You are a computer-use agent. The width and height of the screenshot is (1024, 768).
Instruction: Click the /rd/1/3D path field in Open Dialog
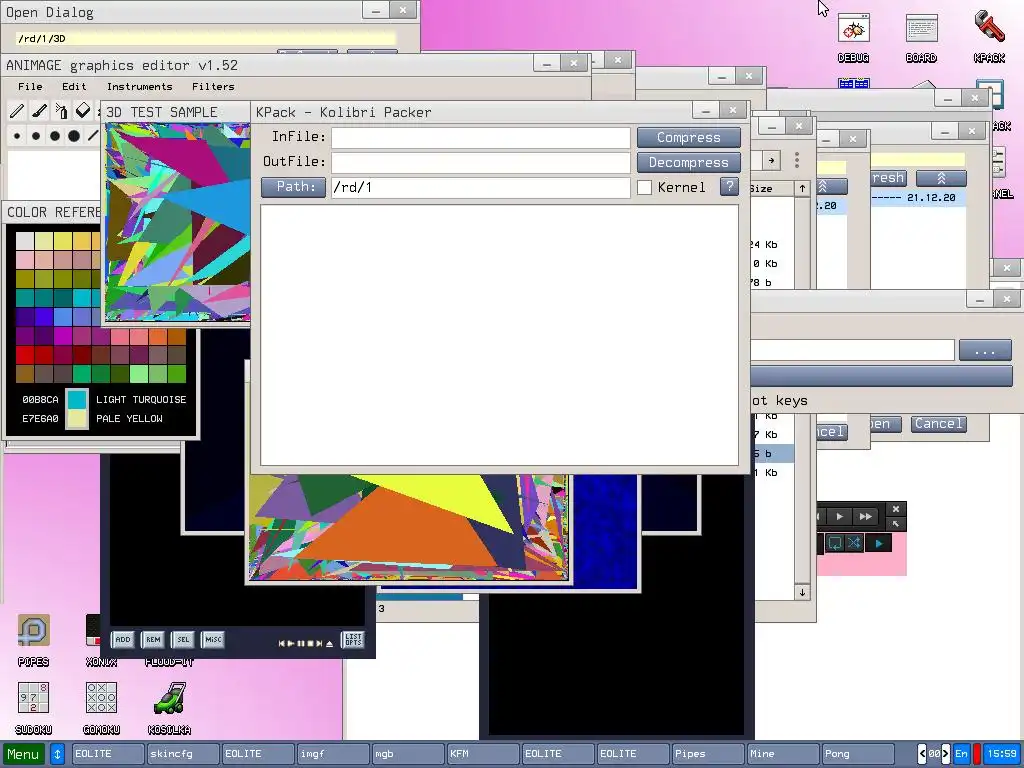pyautogui.click(x=206, y=39)
